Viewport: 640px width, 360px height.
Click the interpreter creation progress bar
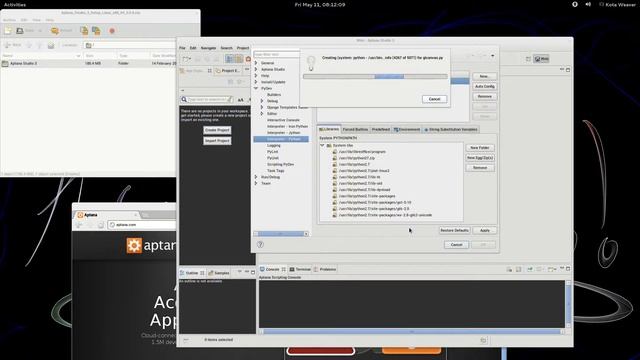click(x=375, y=76)
